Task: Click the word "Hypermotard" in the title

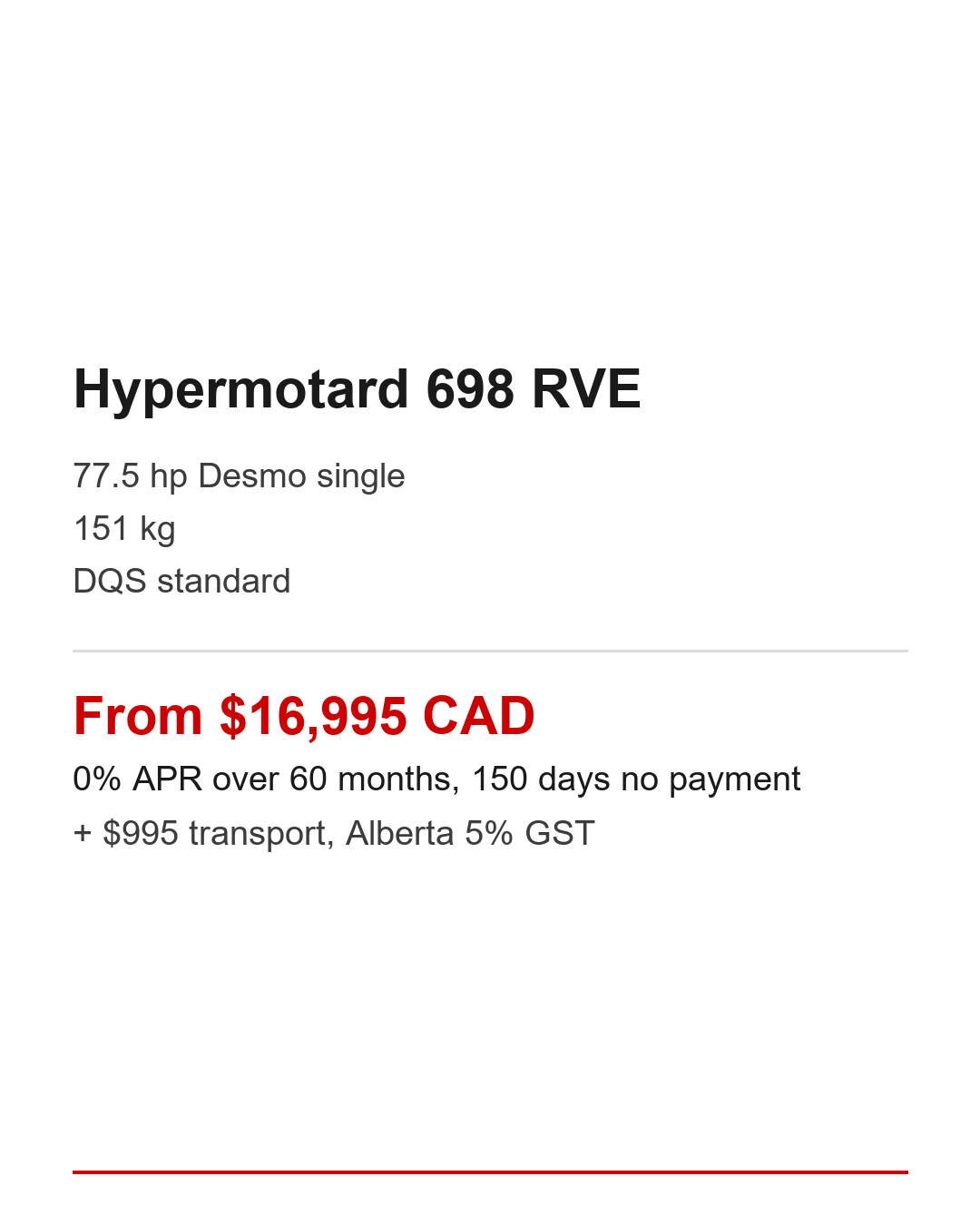Action: pyautogui.click(x=241, y=389)
